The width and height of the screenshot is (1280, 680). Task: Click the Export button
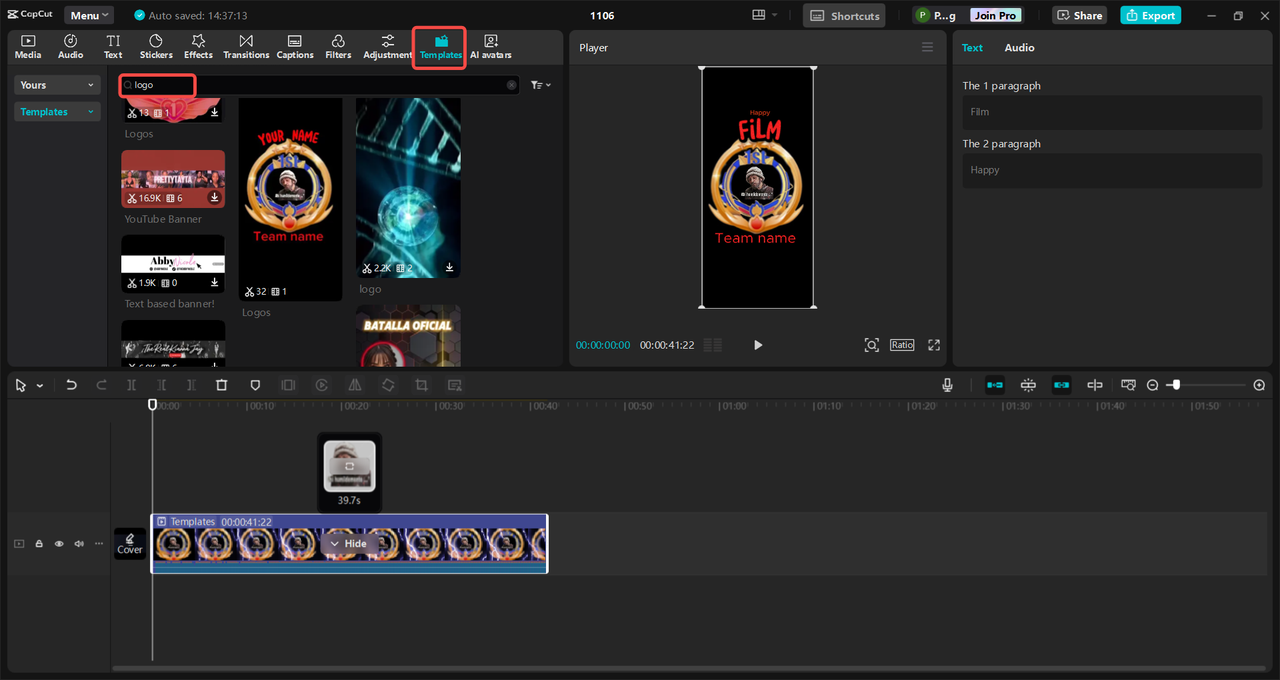click(x=1150, y=16)
